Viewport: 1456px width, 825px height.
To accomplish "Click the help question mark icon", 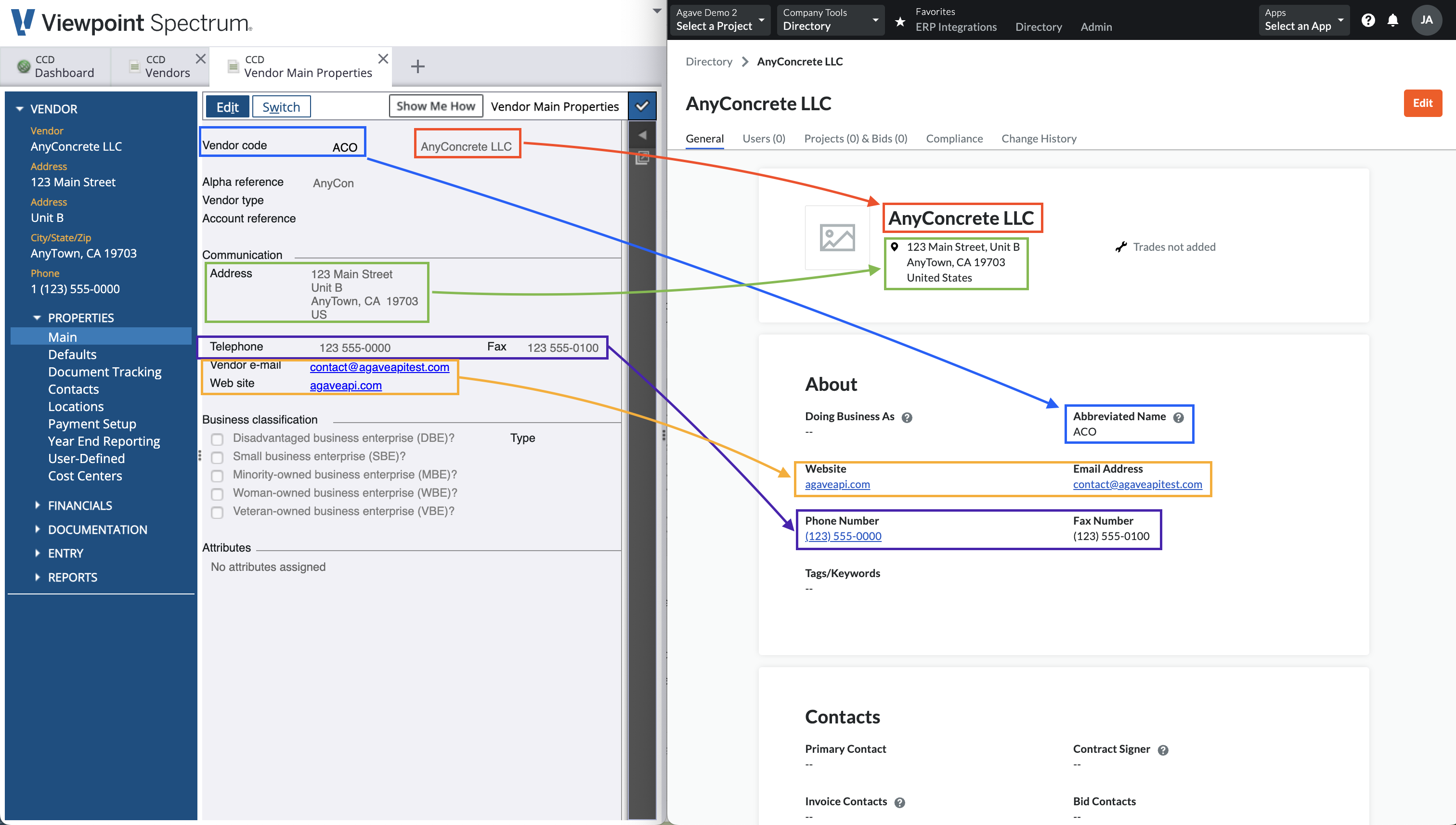I will [x=1367, y=20].
